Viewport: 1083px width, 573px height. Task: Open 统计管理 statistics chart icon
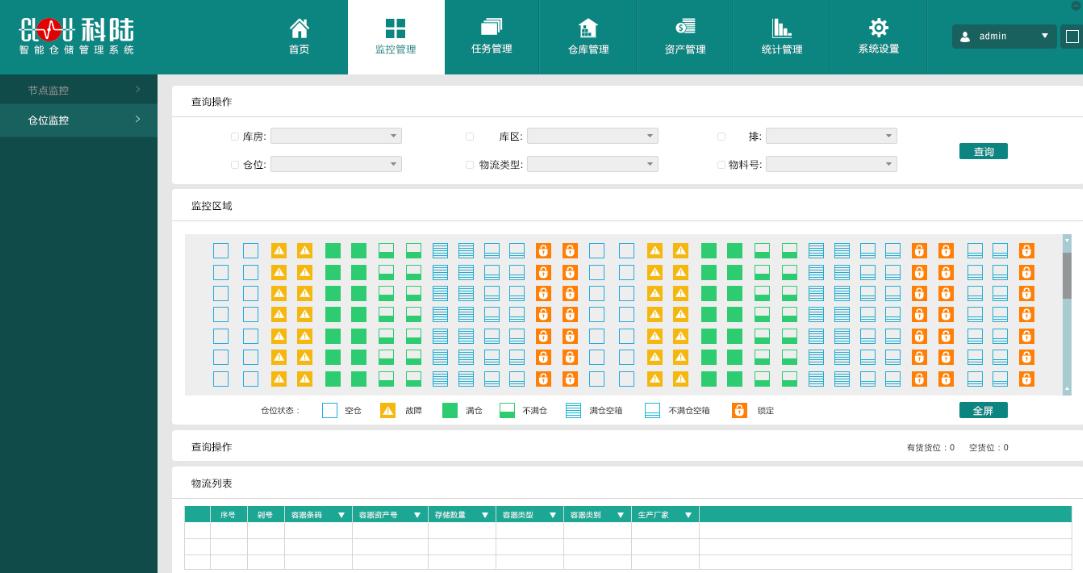[781, 29]
